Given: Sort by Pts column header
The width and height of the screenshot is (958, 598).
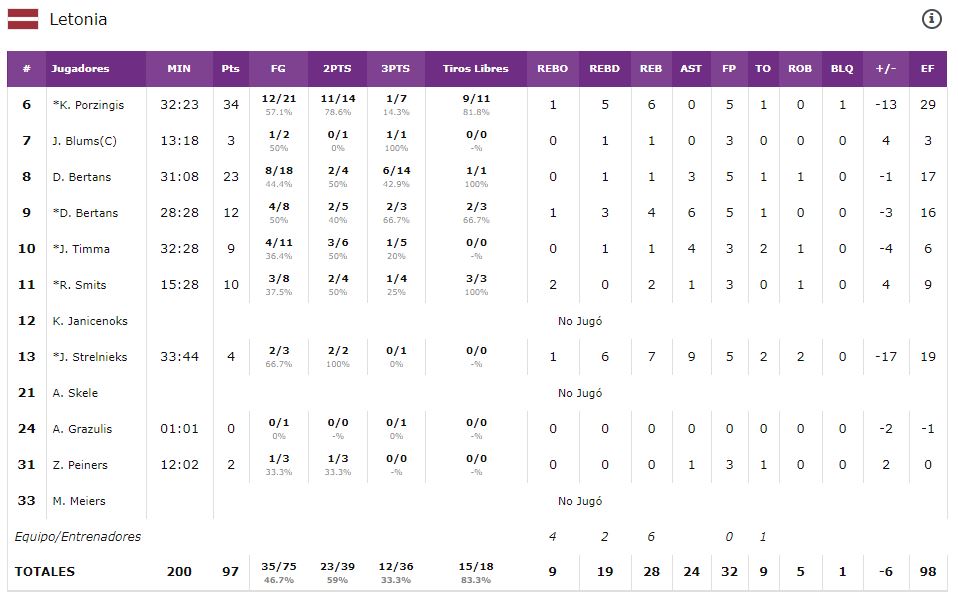Looking at the screenshot, I should coord(231,69).
